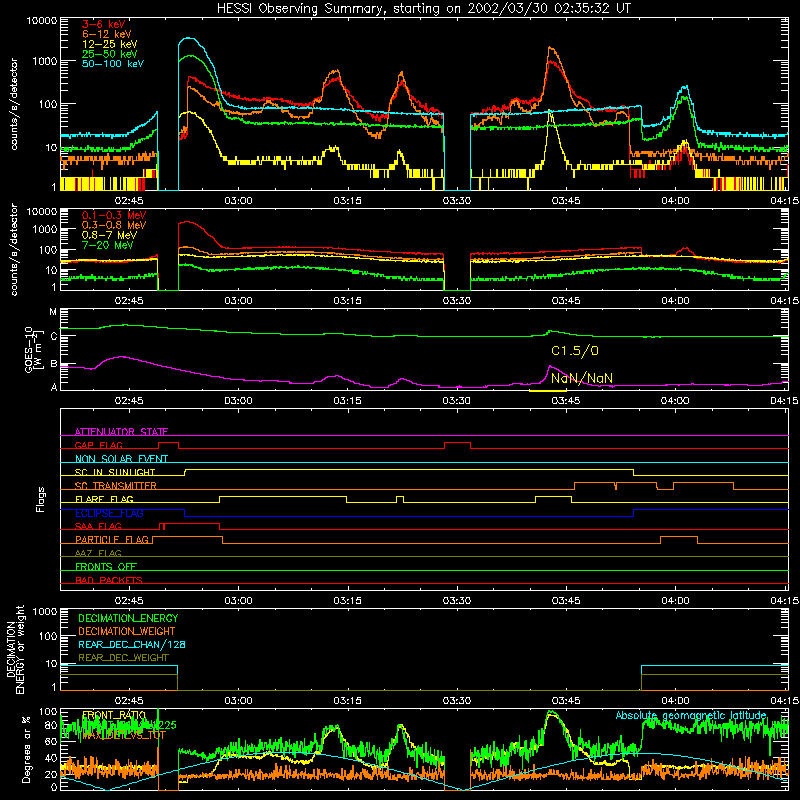Select 04:15 time label under GOES panel
This screenshot has height=800, width=800.
[x=785, y=401]
